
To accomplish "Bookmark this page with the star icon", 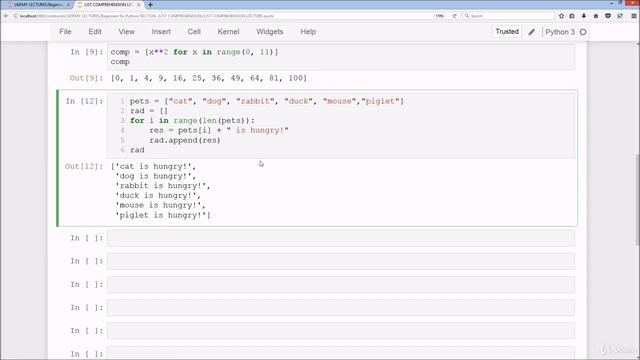I will point(561,16).
